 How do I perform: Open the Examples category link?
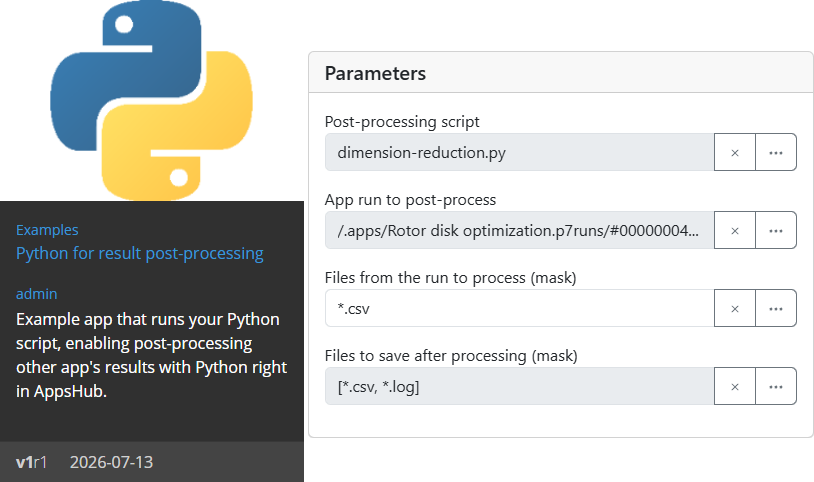47,230
